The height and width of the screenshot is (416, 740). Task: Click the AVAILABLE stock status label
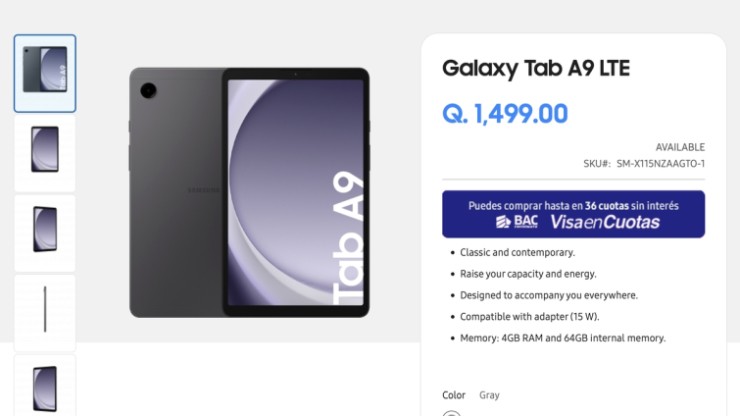(x=680, y=147)
